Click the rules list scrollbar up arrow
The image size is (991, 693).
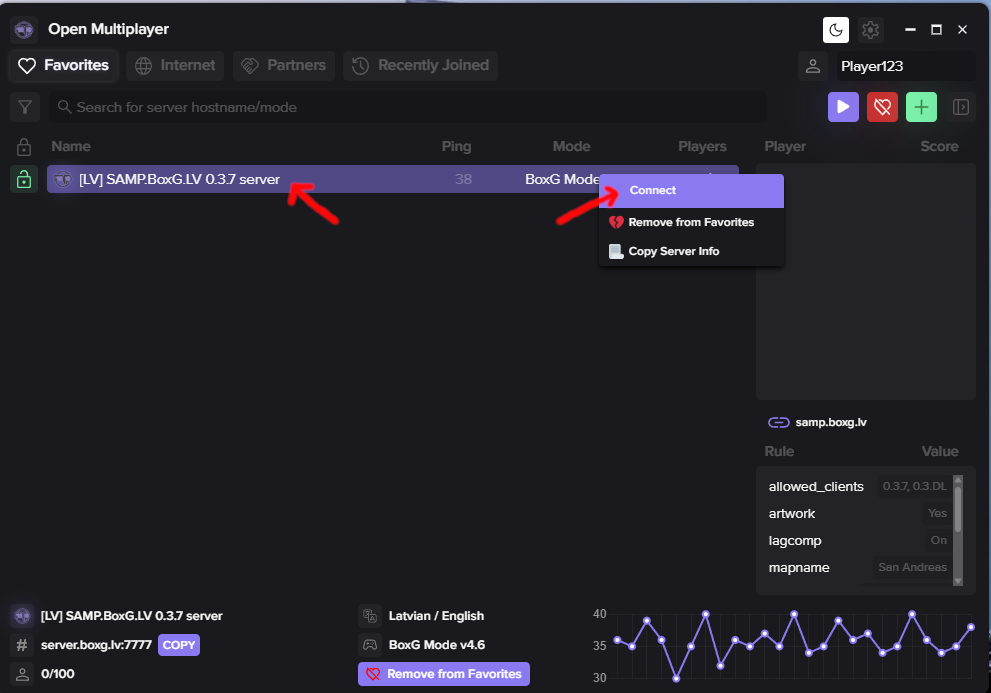pyautogui.click(x=958, y=481)
